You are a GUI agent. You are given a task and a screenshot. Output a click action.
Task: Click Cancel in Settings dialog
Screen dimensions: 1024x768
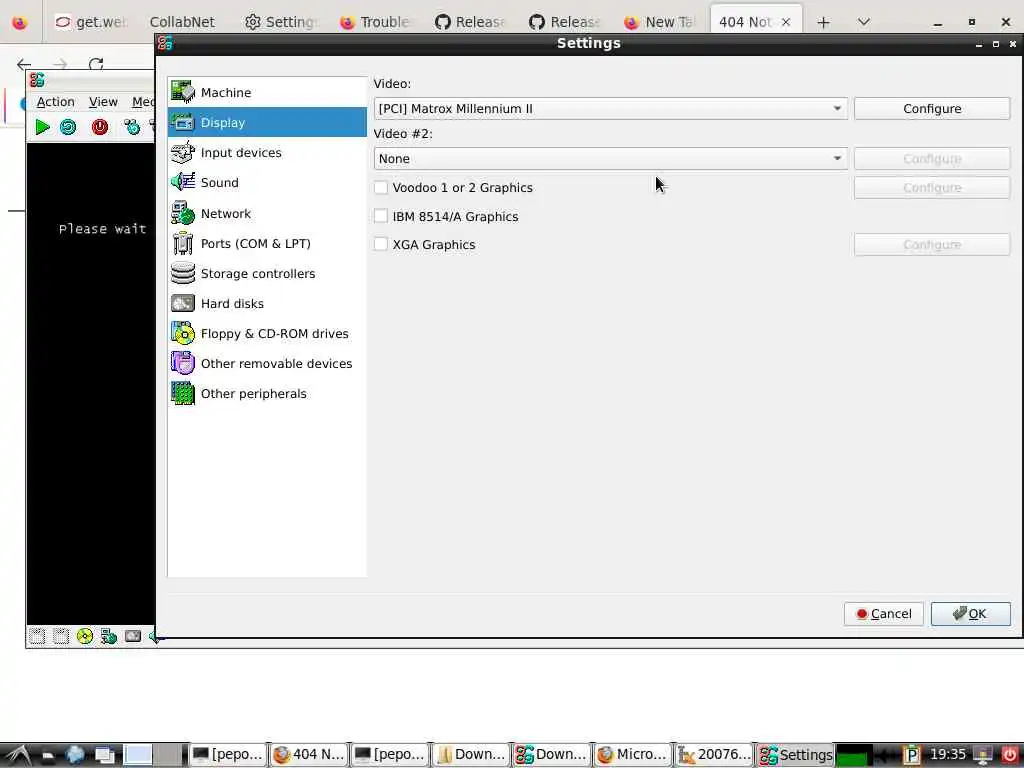pyautogui.click(x=884, y=614)
